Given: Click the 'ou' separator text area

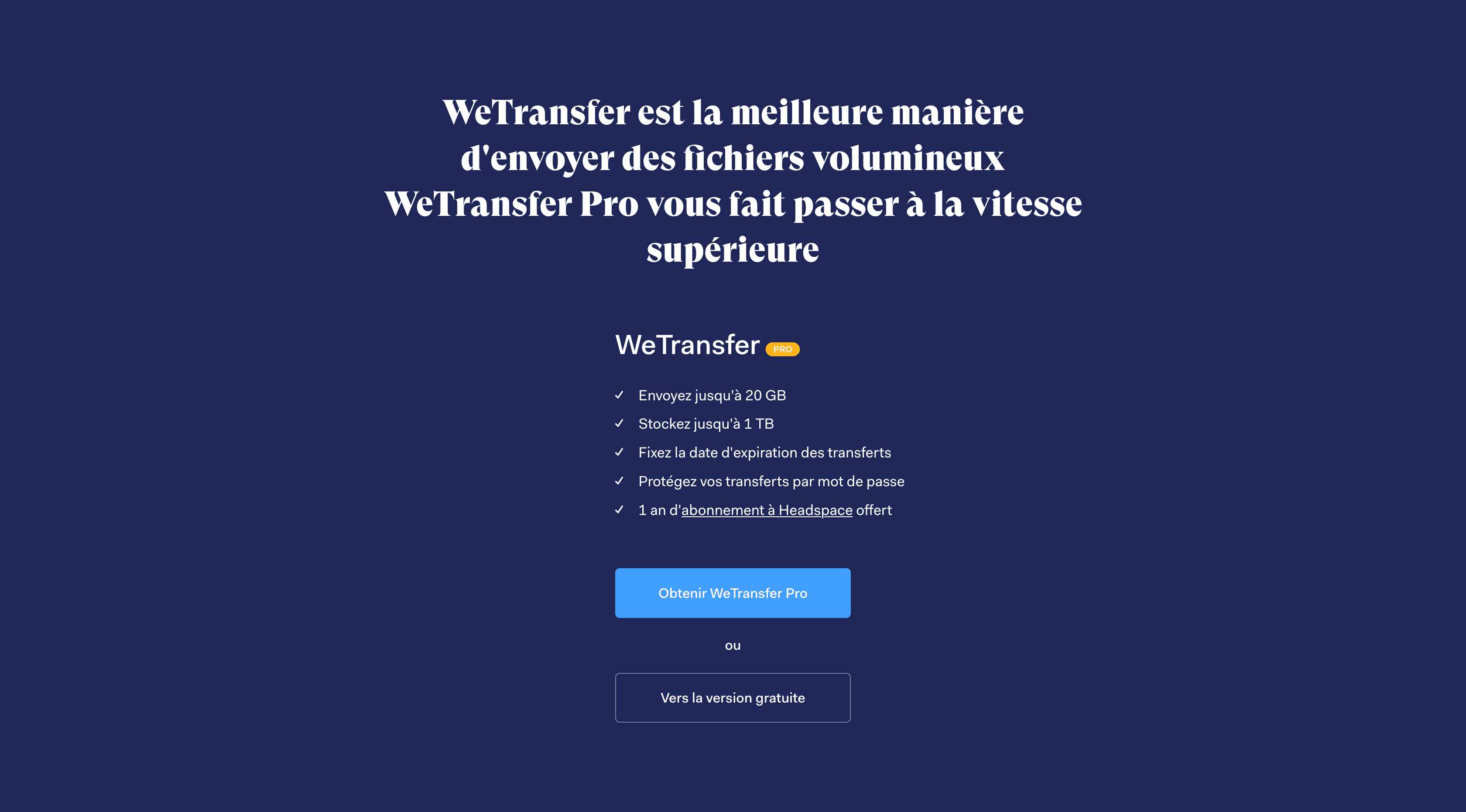Looking at the screenshot, I should coord(733,645).
